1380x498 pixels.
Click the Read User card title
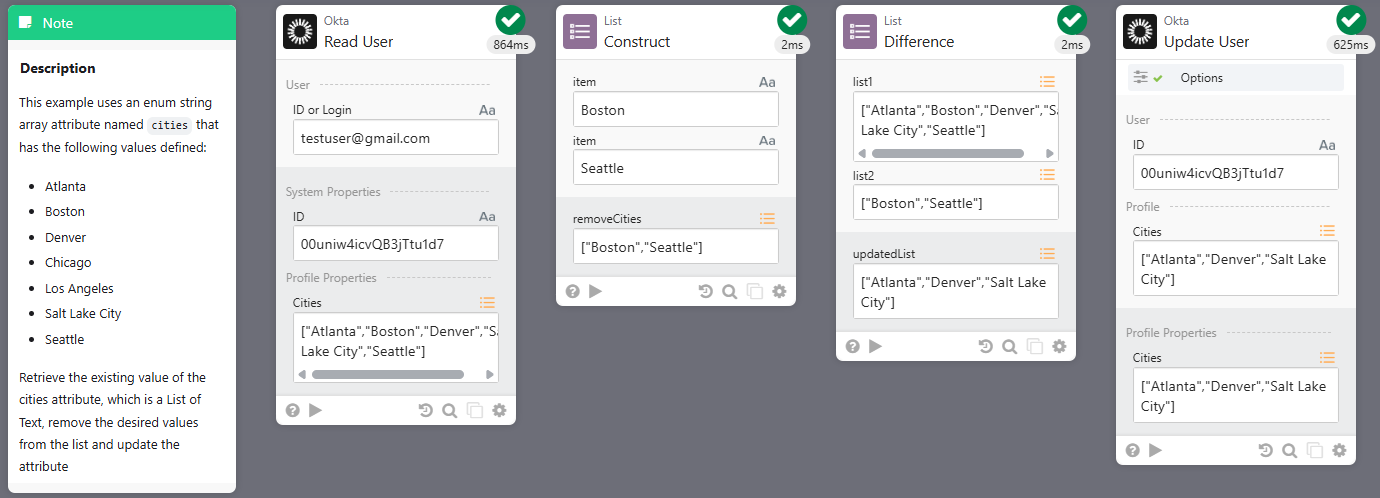coord(358,41)
